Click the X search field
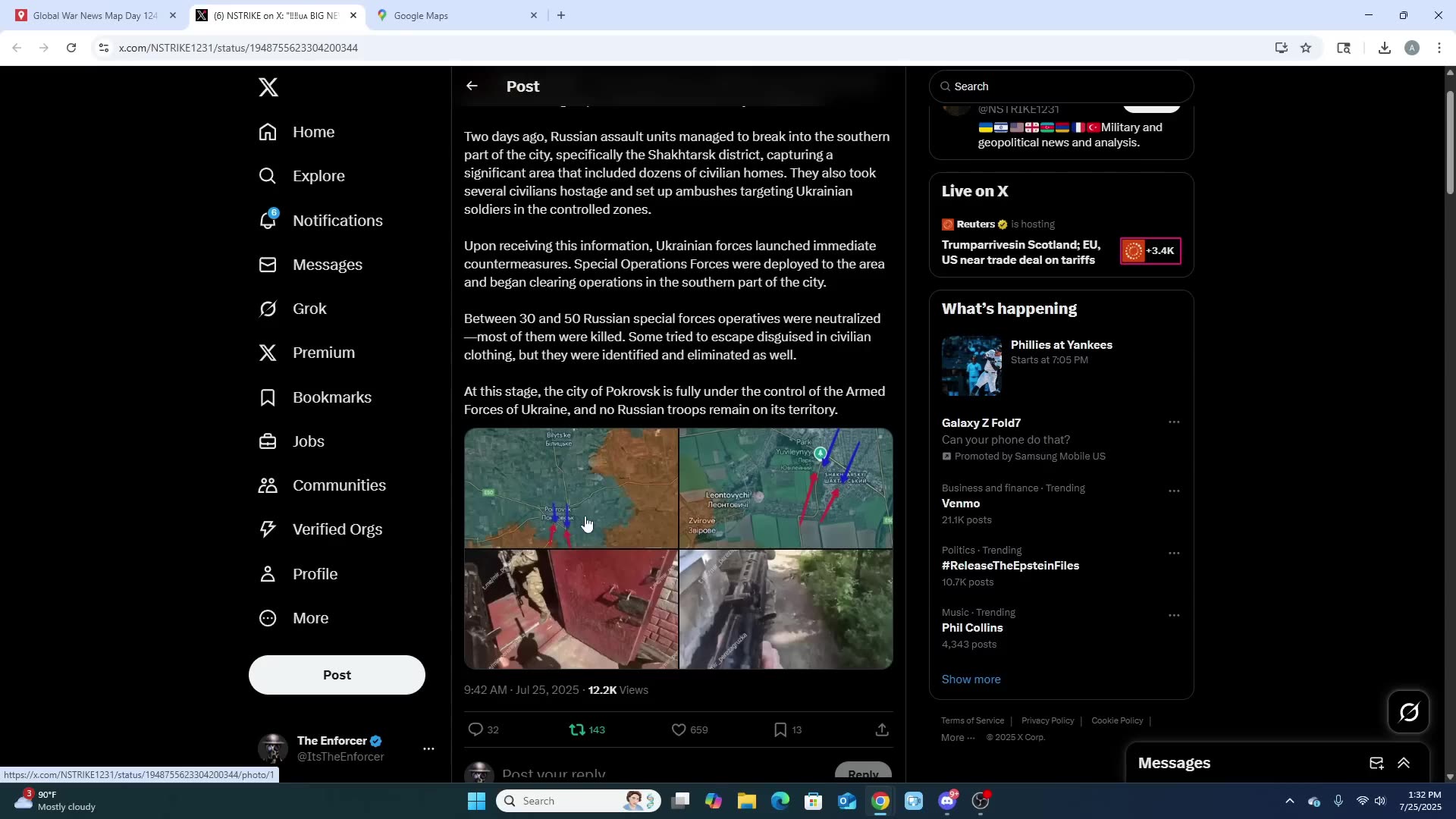Viewport: 1456px width, 819px height. coord(1062,86)
